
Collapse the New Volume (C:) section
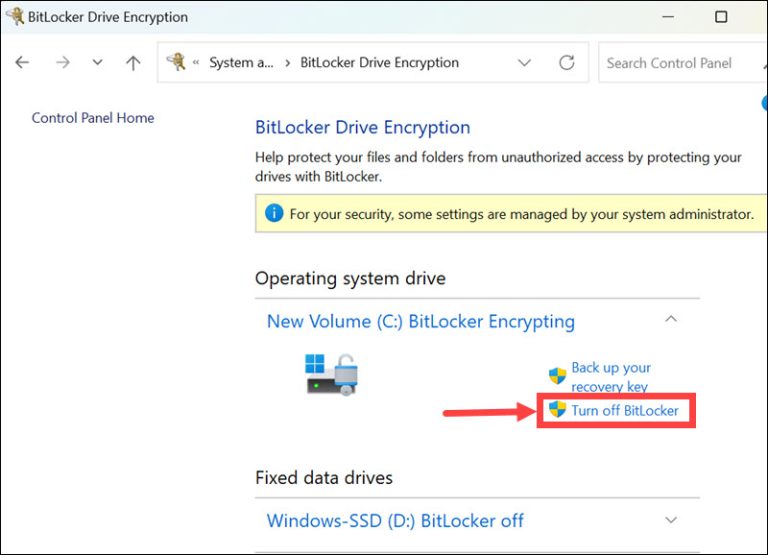tap(671, 319)
